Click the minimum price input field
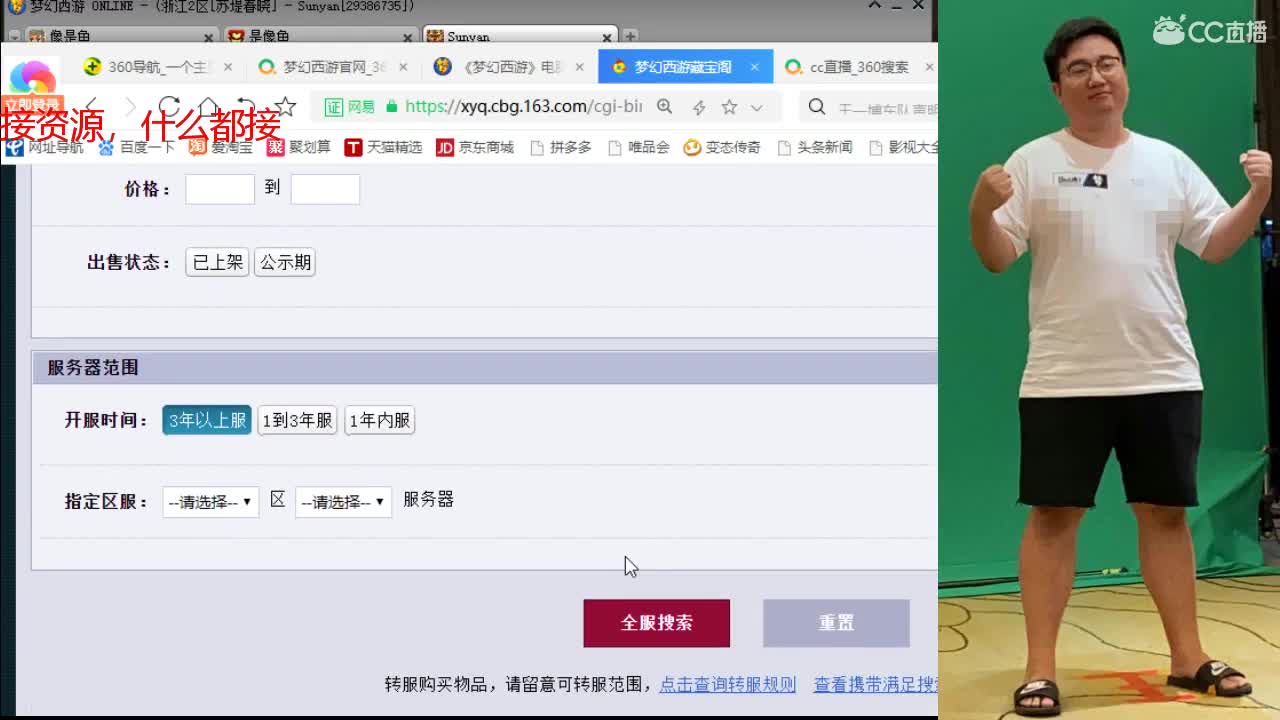Viewport: 1280px width, 720px height. click(x=220, y=189)
